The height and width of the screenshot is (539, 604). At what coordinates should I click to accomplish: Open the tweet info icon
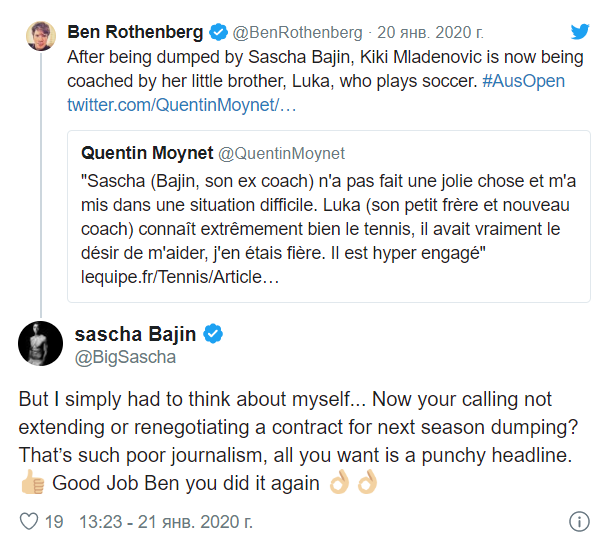[x=578, y=521]
